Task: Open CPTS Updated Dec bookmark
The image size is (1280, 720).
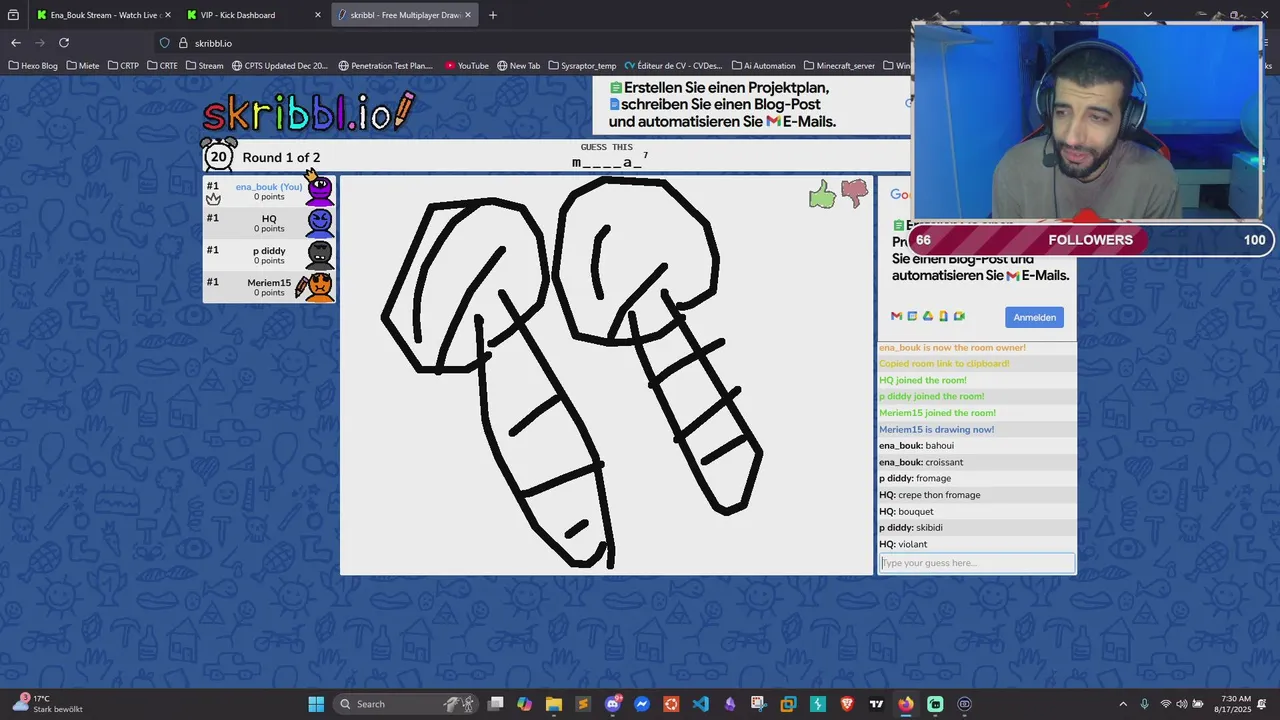Action: (280, 66)
